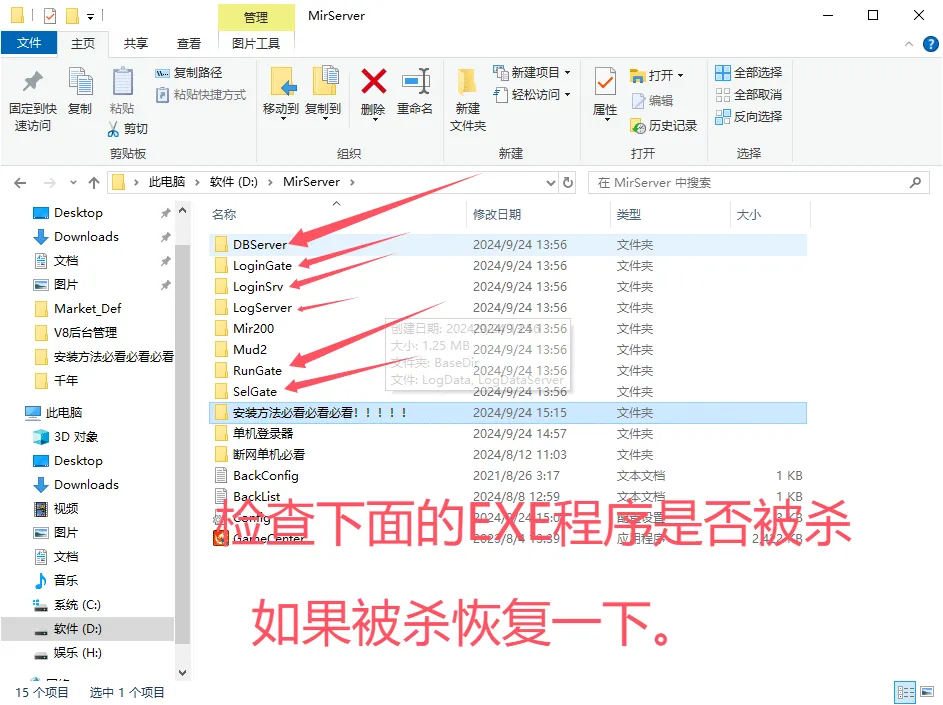The image size is (943, 705).
Task: Click the Help question mark icon
Action: [x=930, y=44]
